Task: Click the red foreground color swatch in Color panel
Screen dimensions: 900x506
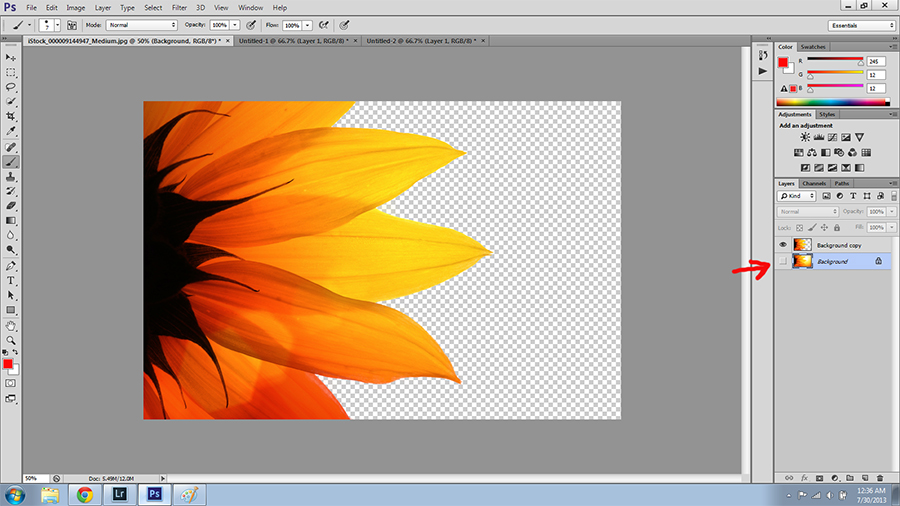Action: tap(784, 63)
